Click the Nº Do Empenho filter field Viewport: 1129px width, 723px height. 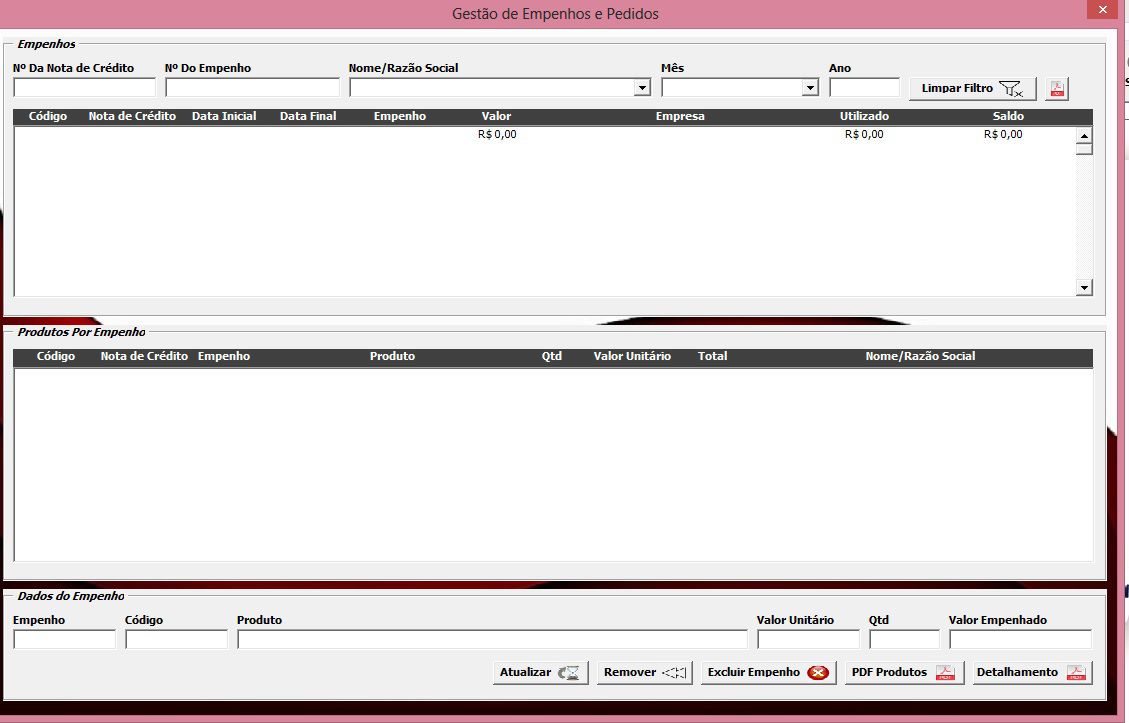pyautogui.click(x=252, y=88)
